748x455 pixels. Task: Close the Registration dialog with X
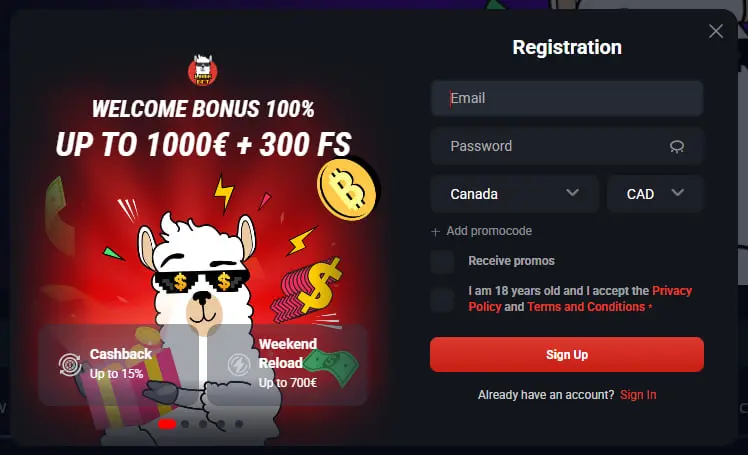point(716,31)
